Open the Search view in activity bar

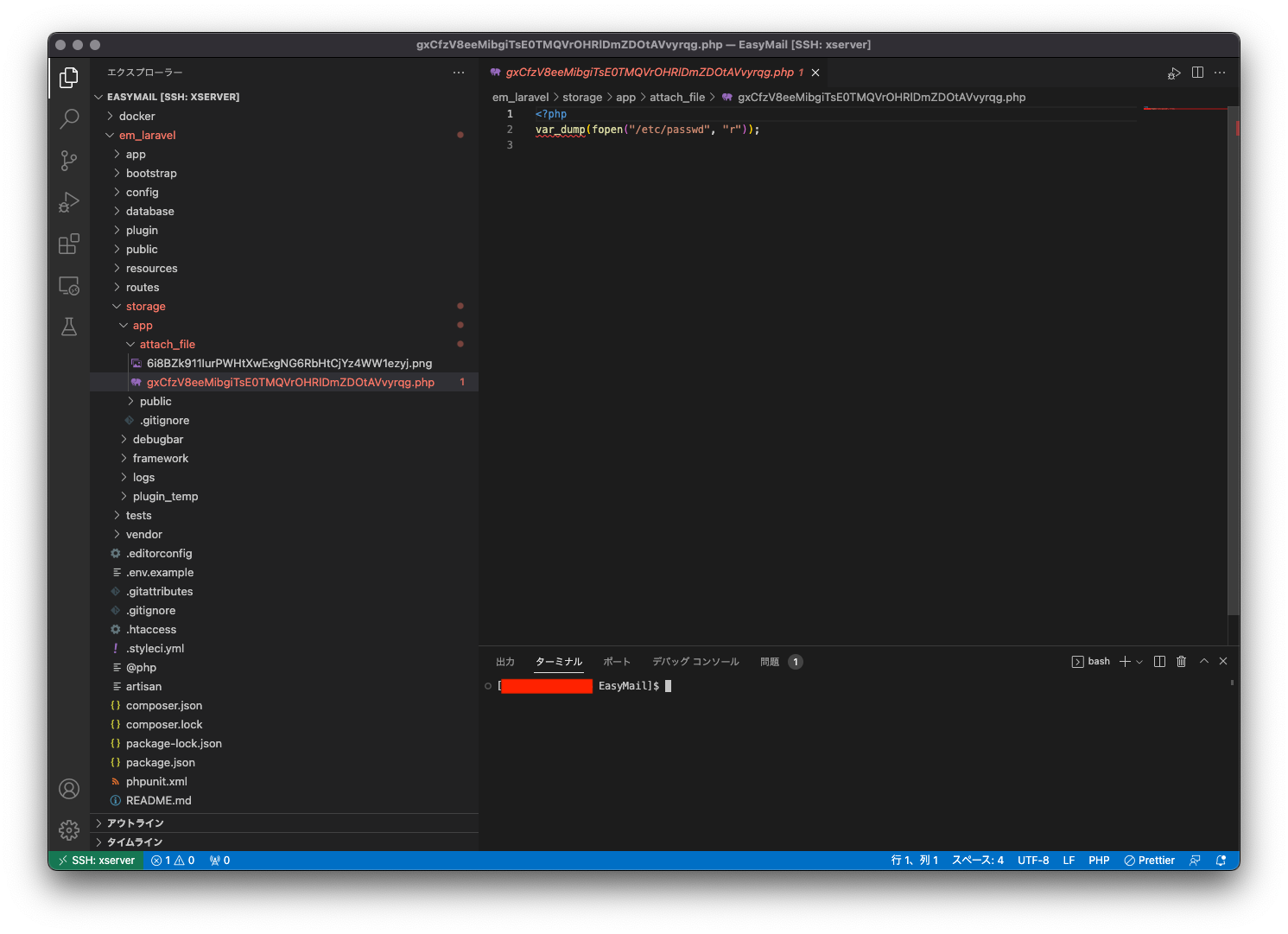(x=69, y=118)
